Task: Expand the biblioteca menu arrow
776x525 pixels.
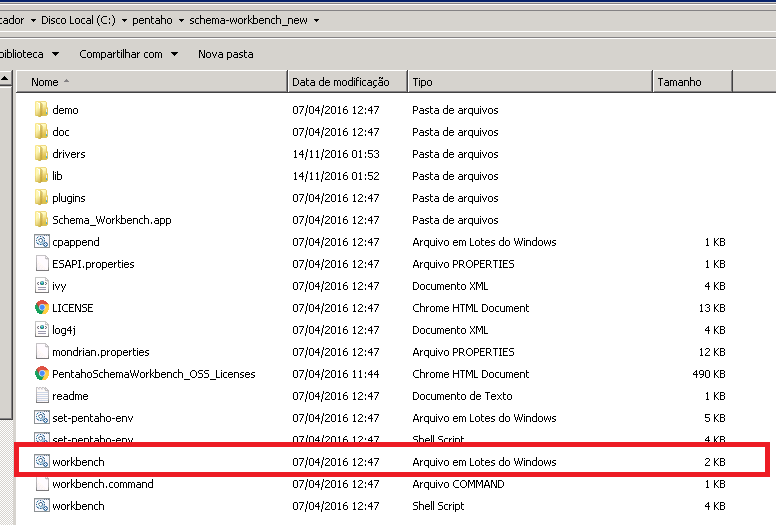Action: coord(55,54)
